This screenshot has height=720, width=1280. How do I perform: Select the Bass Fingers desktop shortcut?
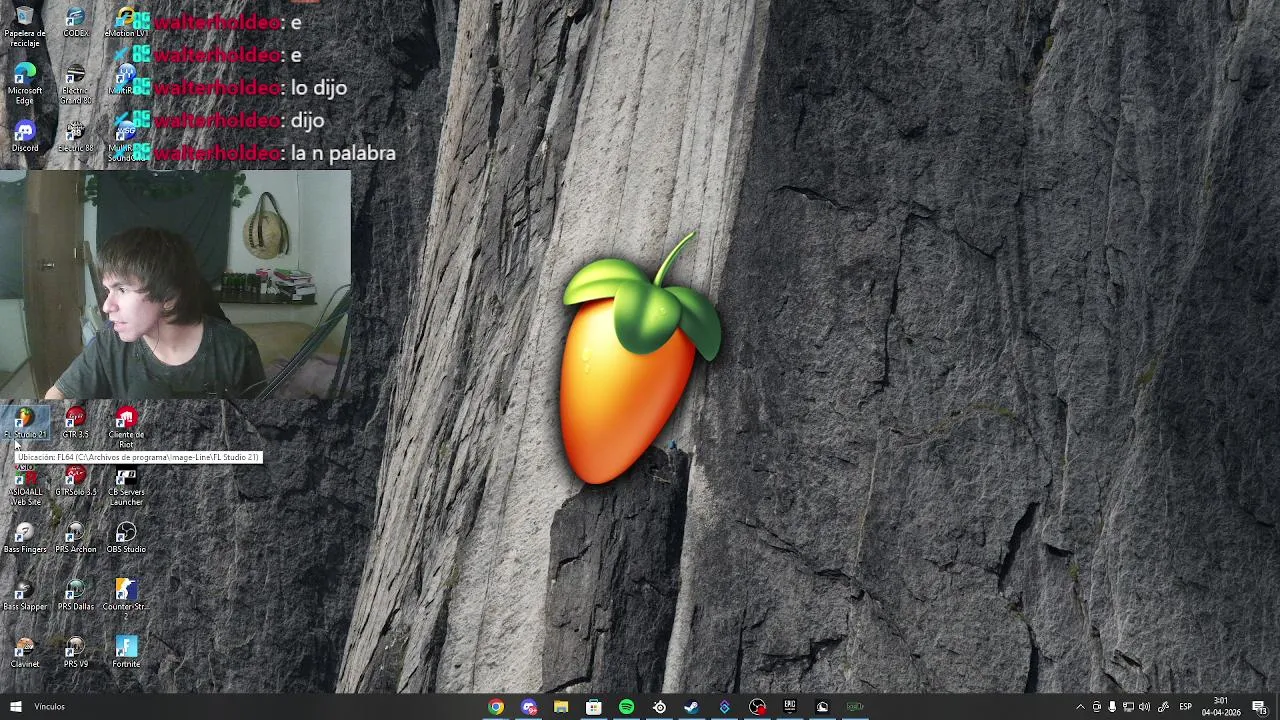pyautogui.click(x=25, y=538)
